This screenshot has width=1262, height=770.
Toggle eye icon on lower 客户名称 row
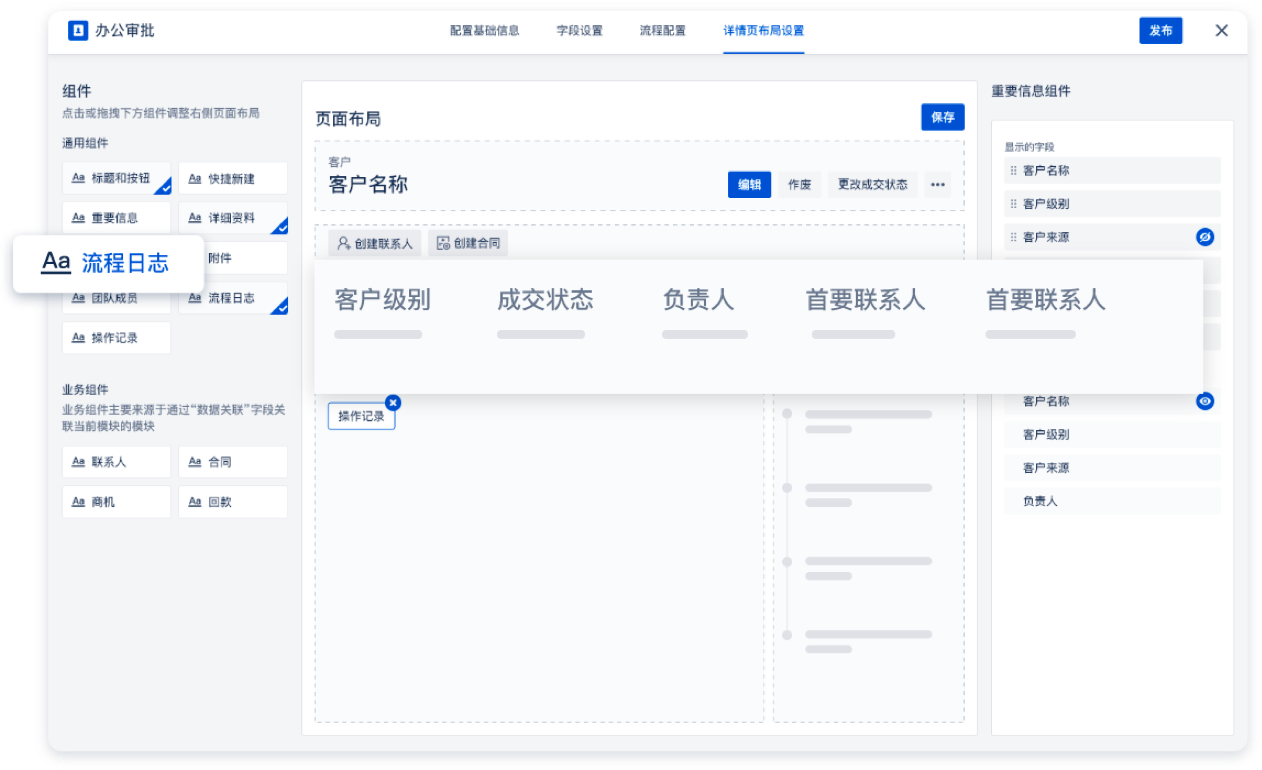pos(1205,401)
